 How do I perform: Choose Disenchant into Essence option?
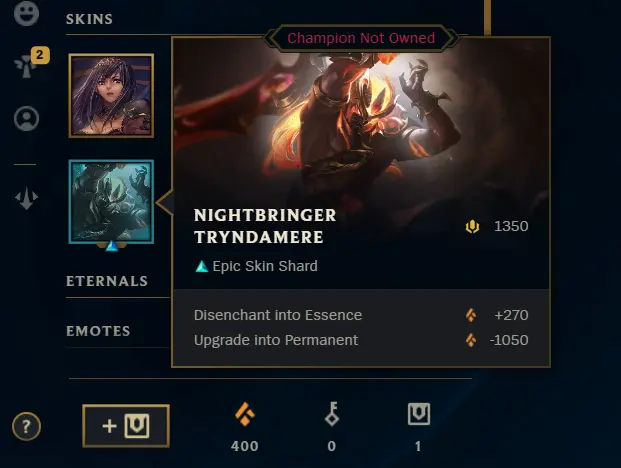[x=361, y=315]
